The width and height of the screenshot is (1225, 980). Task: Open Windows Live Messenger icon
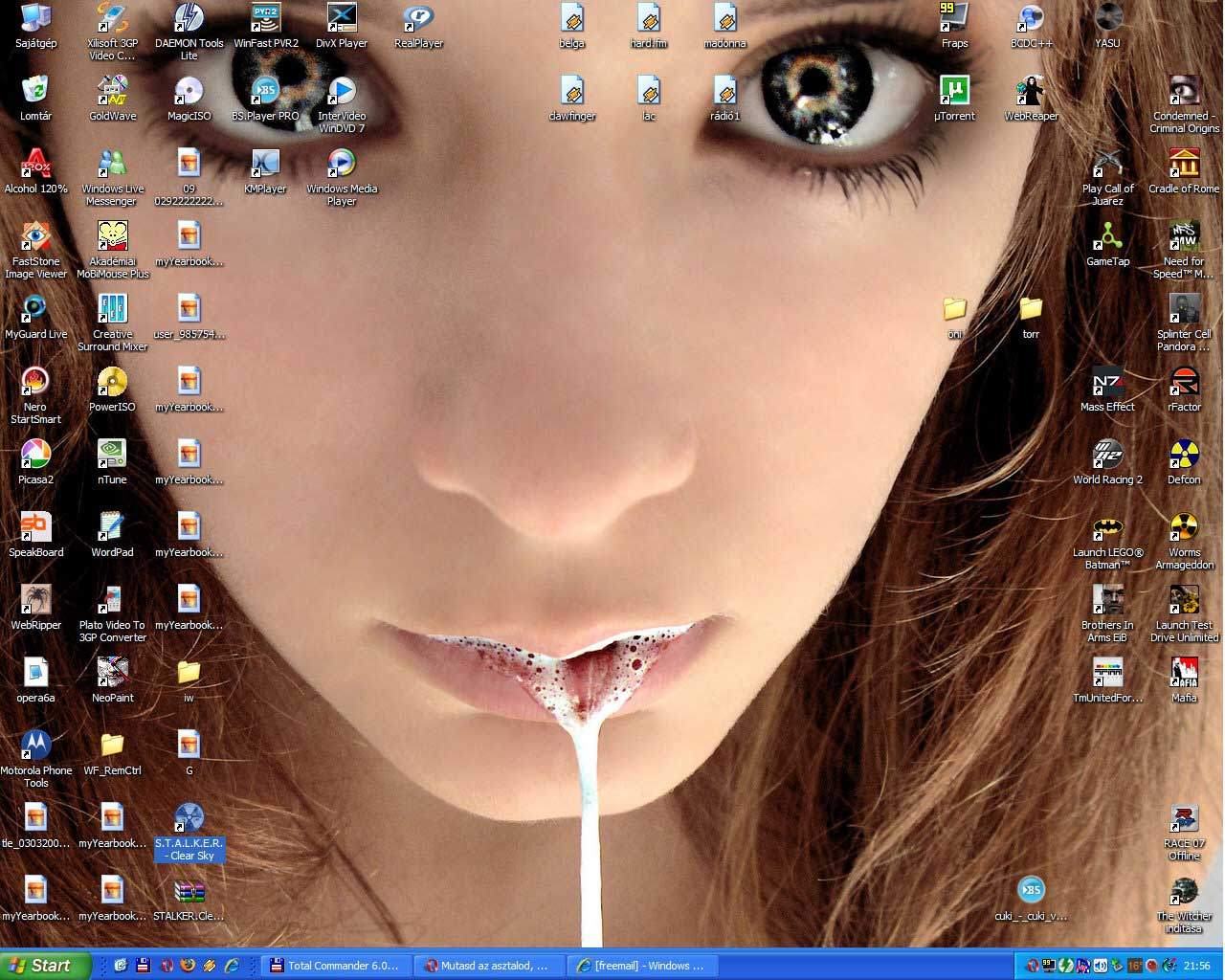coord(113,177)
